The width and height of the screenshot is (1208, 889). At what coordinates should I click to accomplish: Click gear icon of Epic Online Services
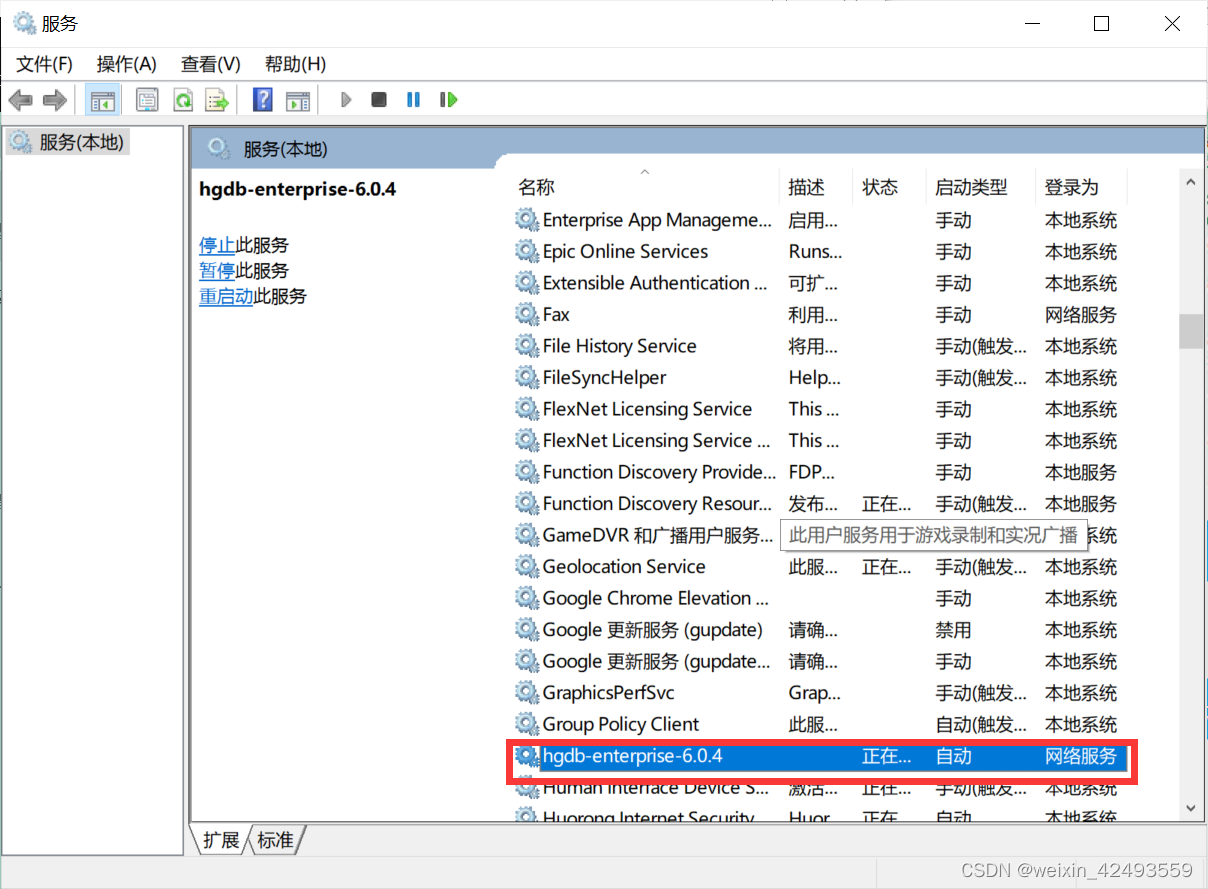pos(527,251)
